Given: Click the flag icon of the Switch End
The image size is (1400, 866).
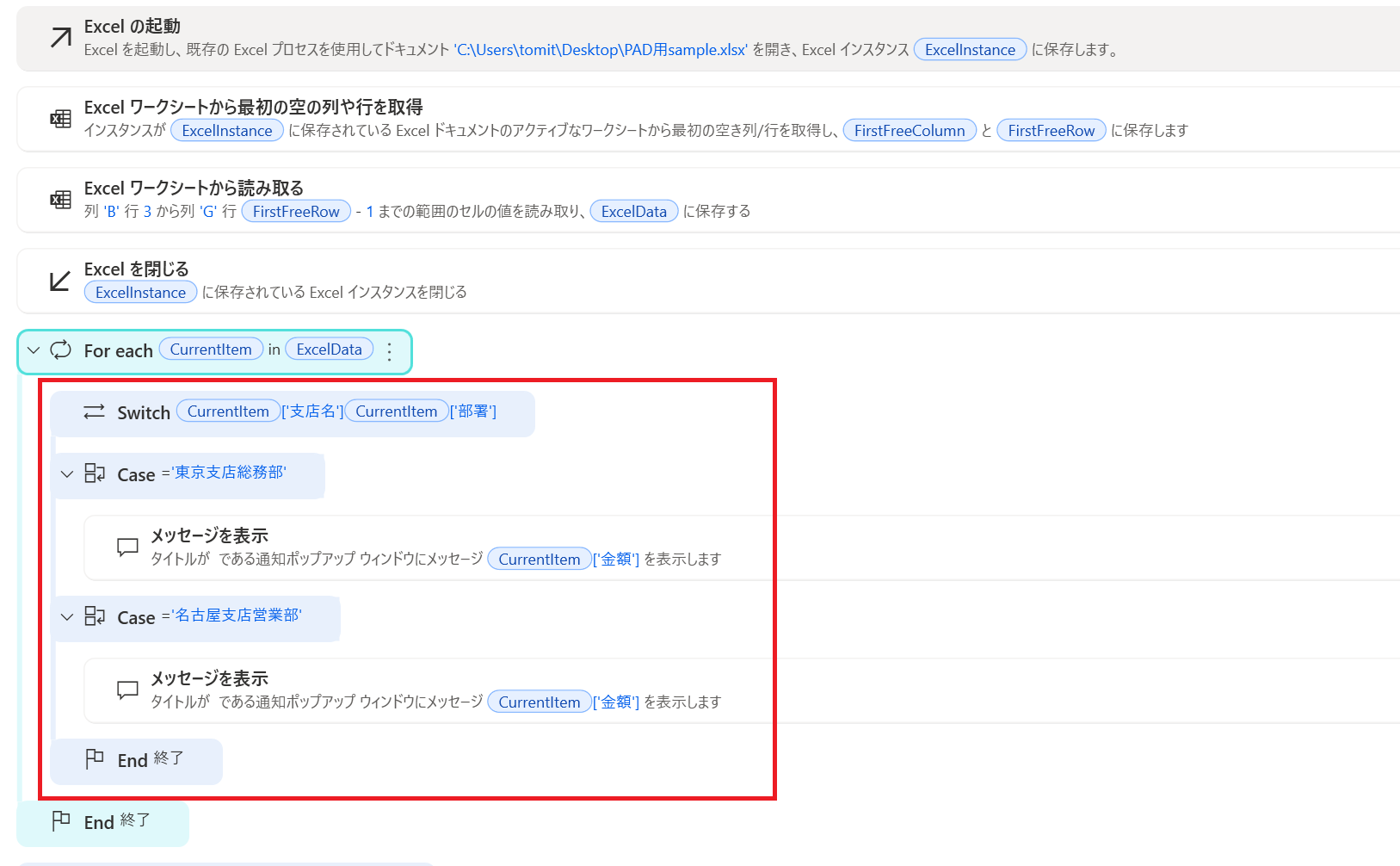Looking at the screenshot, I should [95, 759].
